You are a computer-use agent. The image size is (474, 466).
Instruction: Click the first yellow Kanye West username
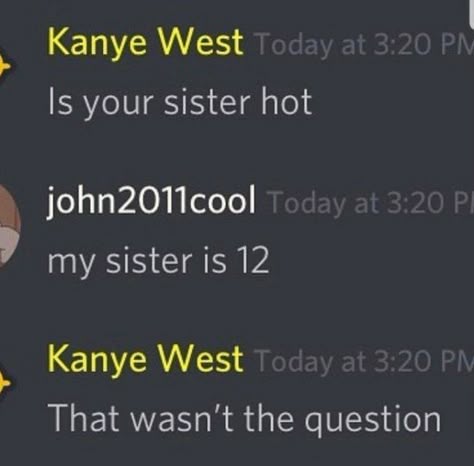click(x=146, y=43)
